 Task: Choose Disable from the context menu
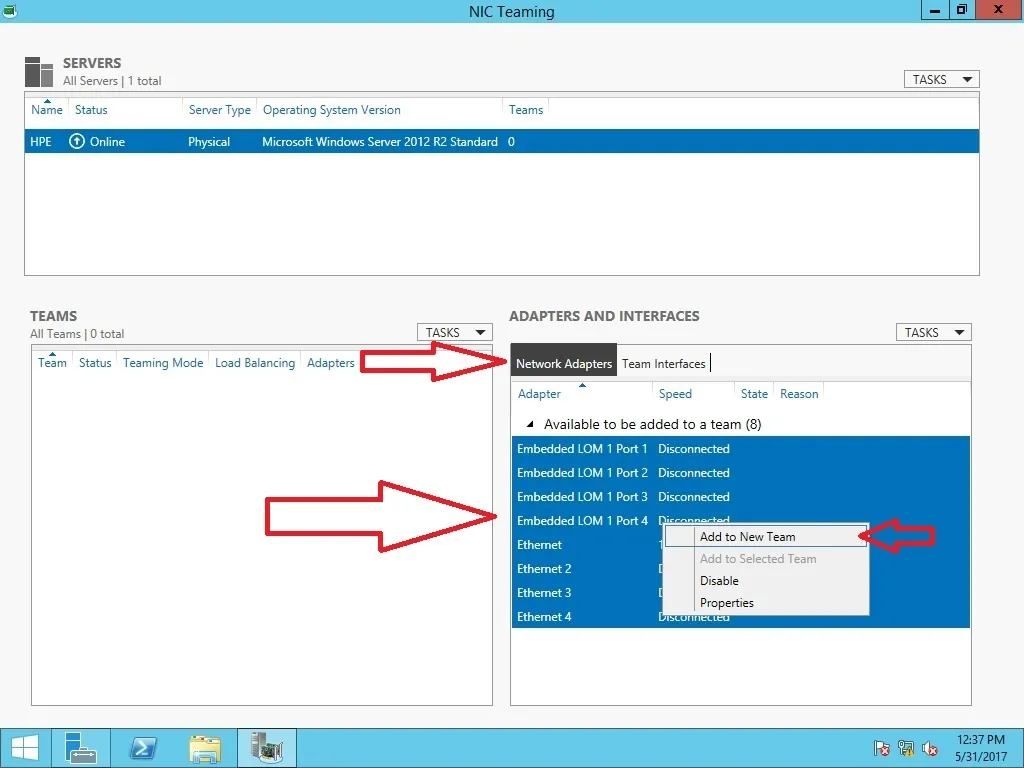coord(766,581)
